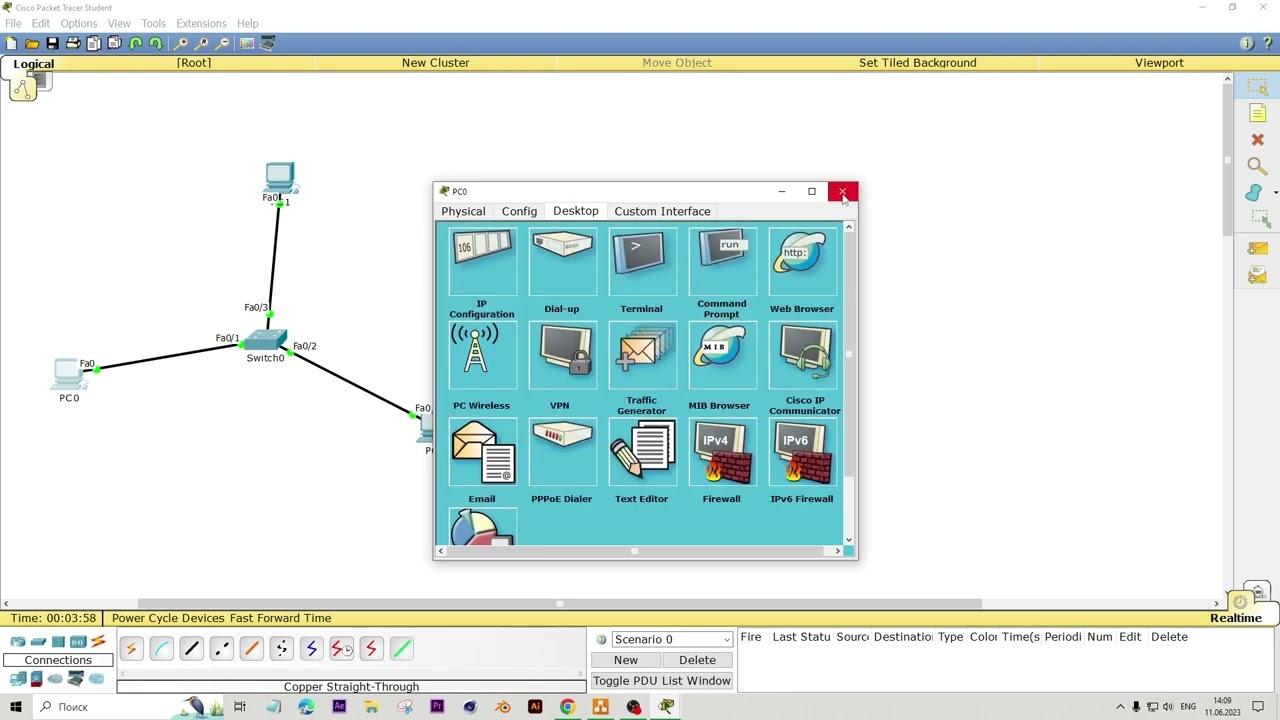Save the network with floppy icon
This screenshot has width=1280, height=720.
point(52,43)
